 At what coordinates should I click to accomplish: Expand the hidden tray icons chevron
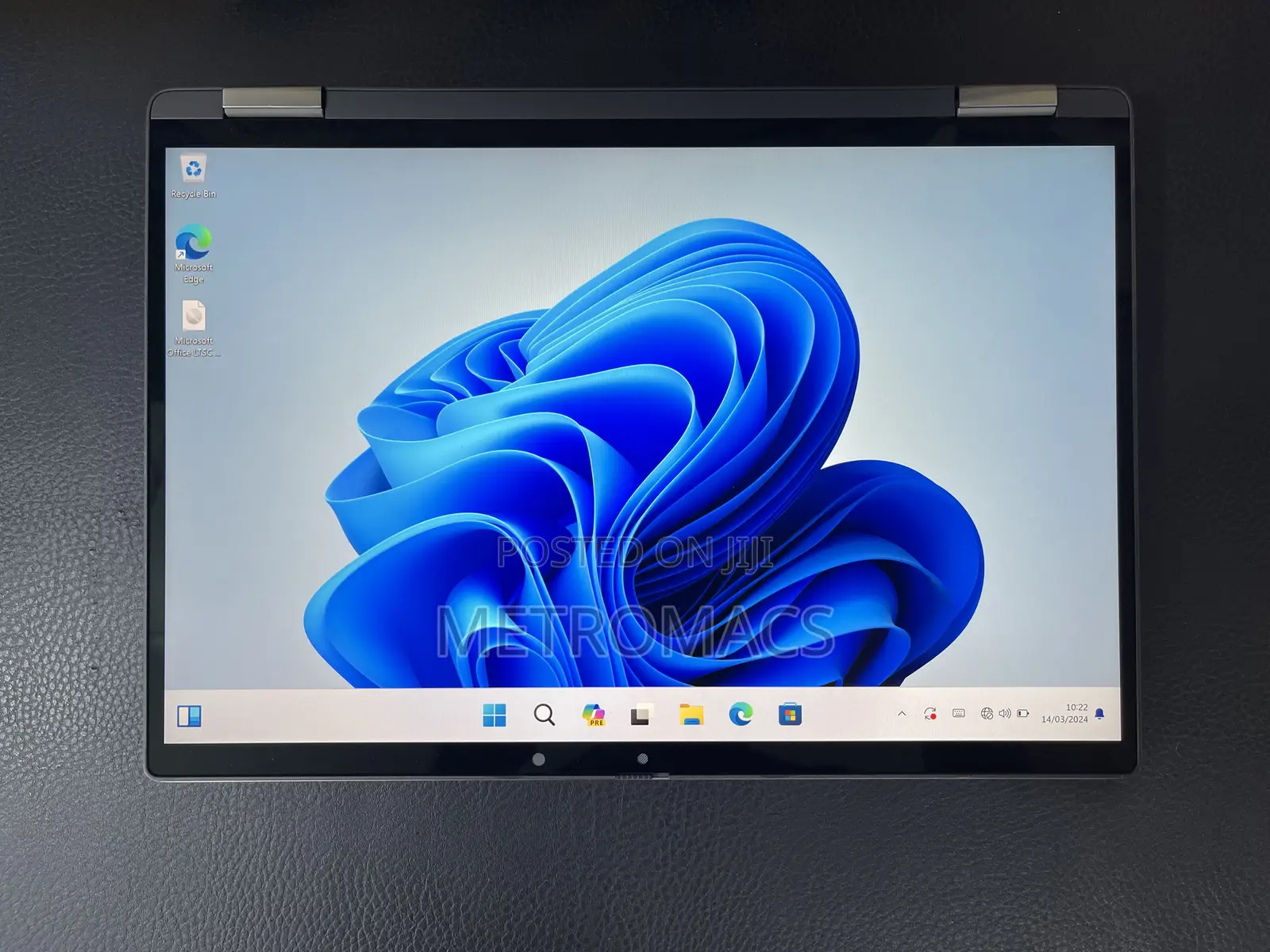pos(902,714)
